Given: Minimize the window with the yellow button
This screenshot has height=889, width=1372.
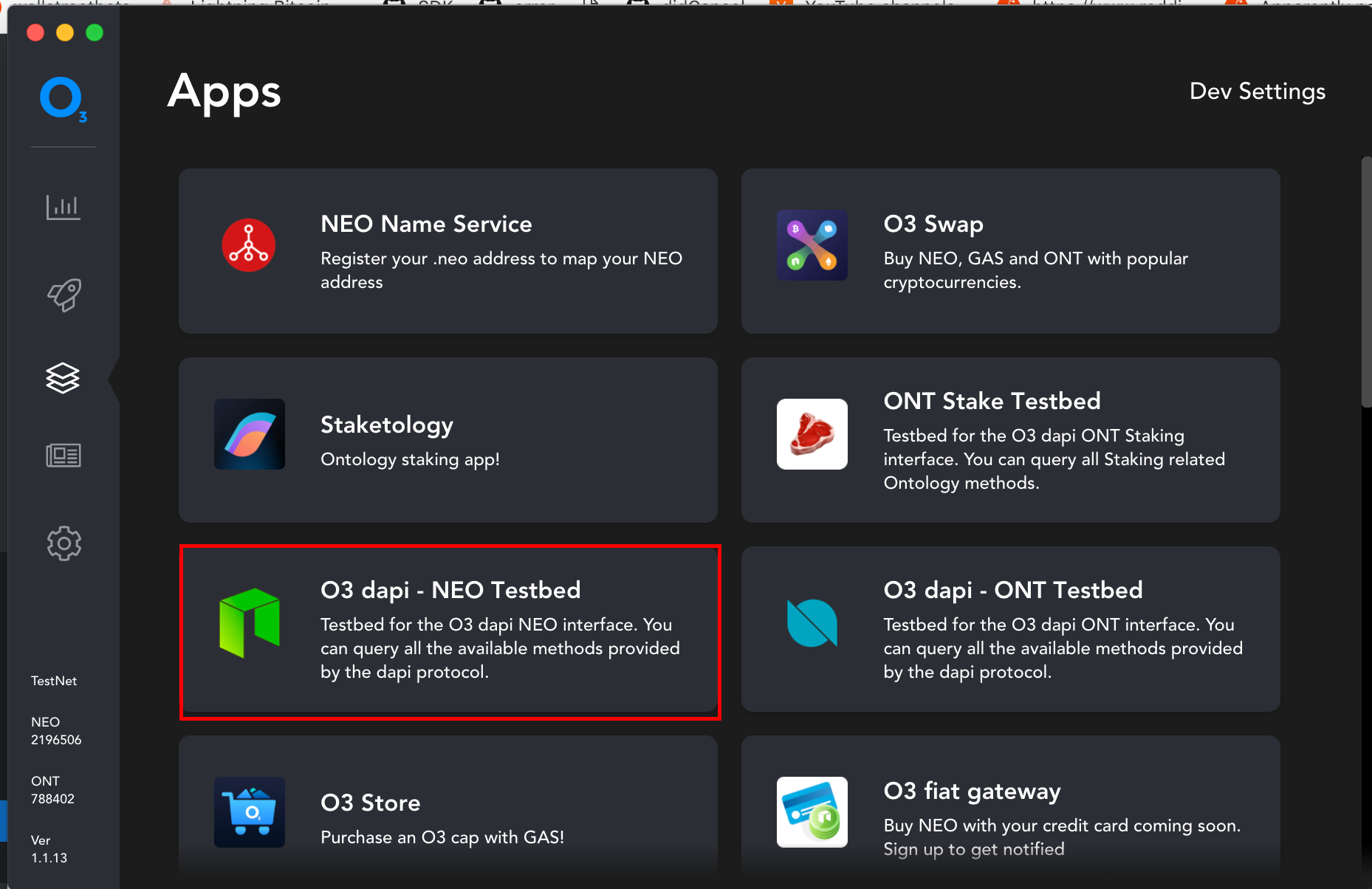Looking at the screenshot, I should 65,32.
